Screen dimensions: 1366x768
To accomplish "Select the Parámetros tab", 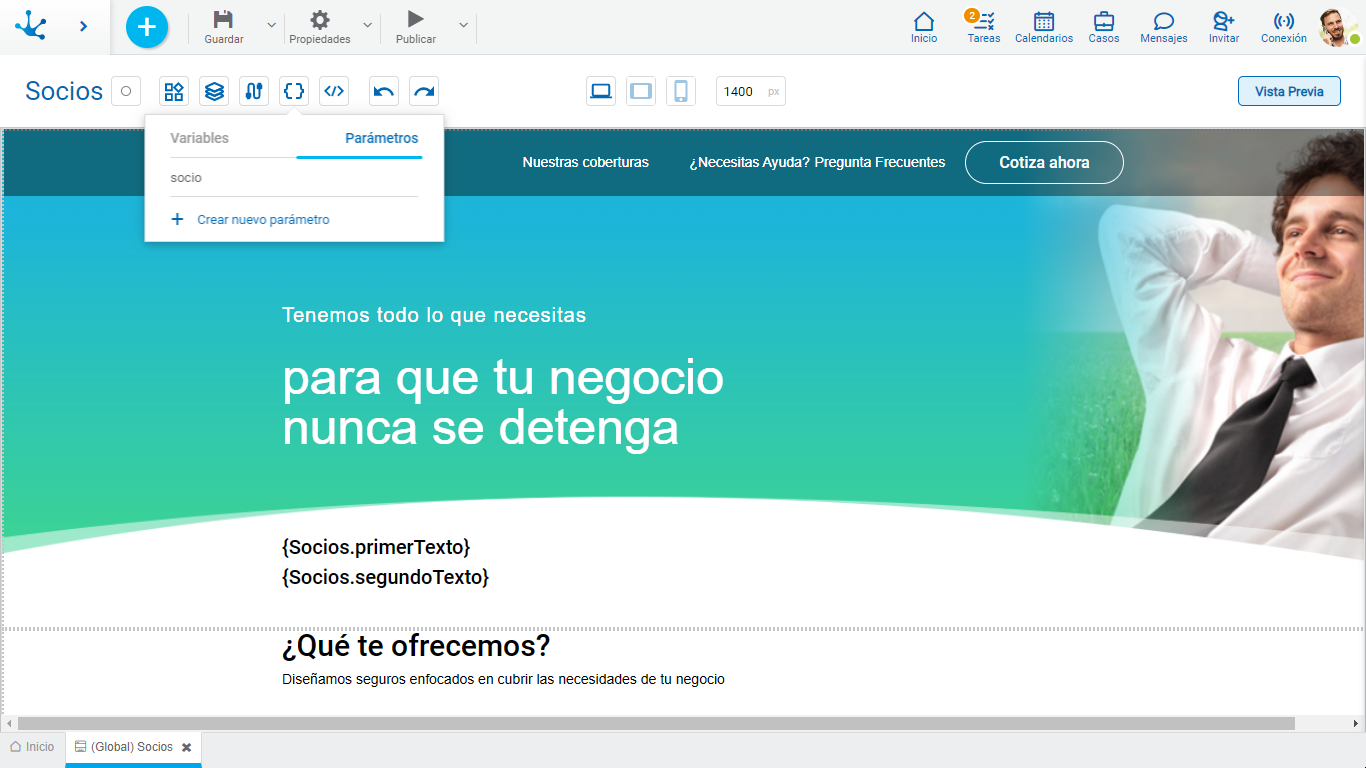I will [x=381, y=138].
